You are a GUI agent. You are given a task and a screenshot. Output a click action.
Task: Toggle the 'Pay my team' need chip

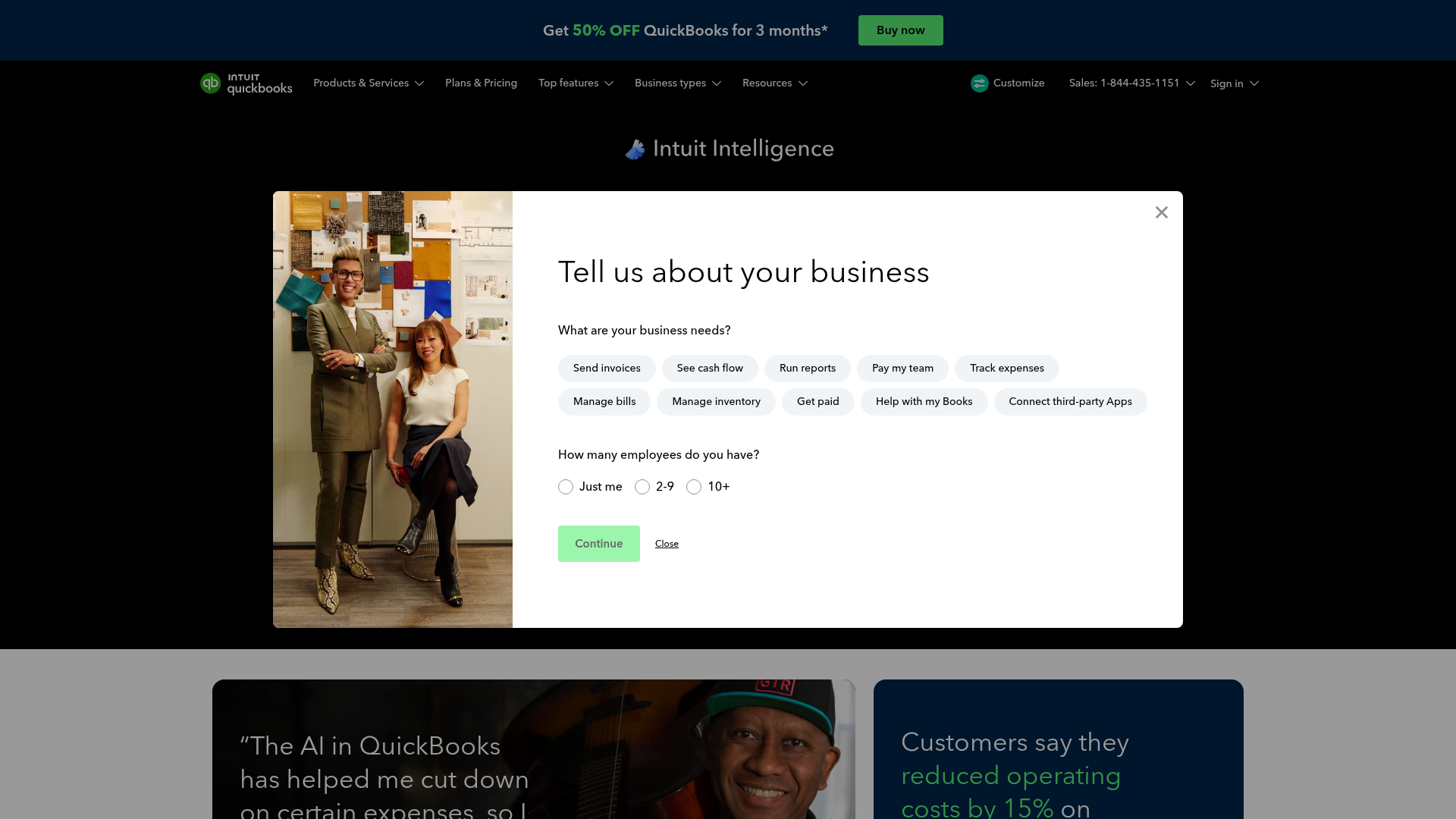tap(902, 369)
